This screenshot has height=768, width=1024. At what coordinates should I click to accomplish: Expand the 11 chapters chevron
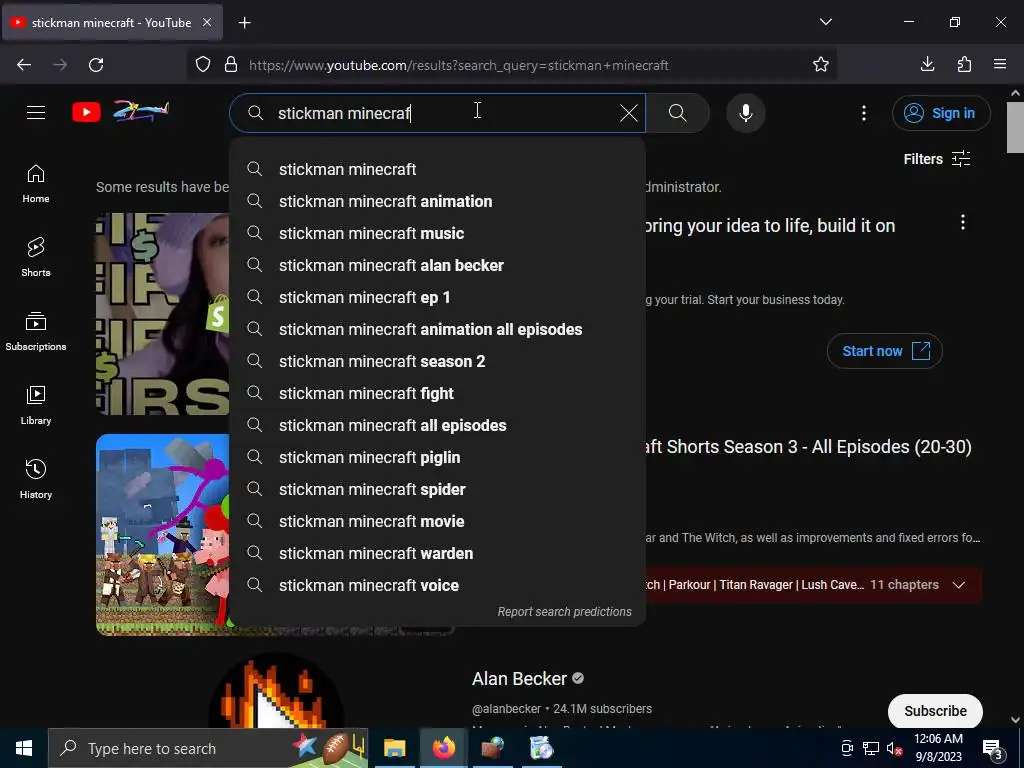tap(958, 585)
